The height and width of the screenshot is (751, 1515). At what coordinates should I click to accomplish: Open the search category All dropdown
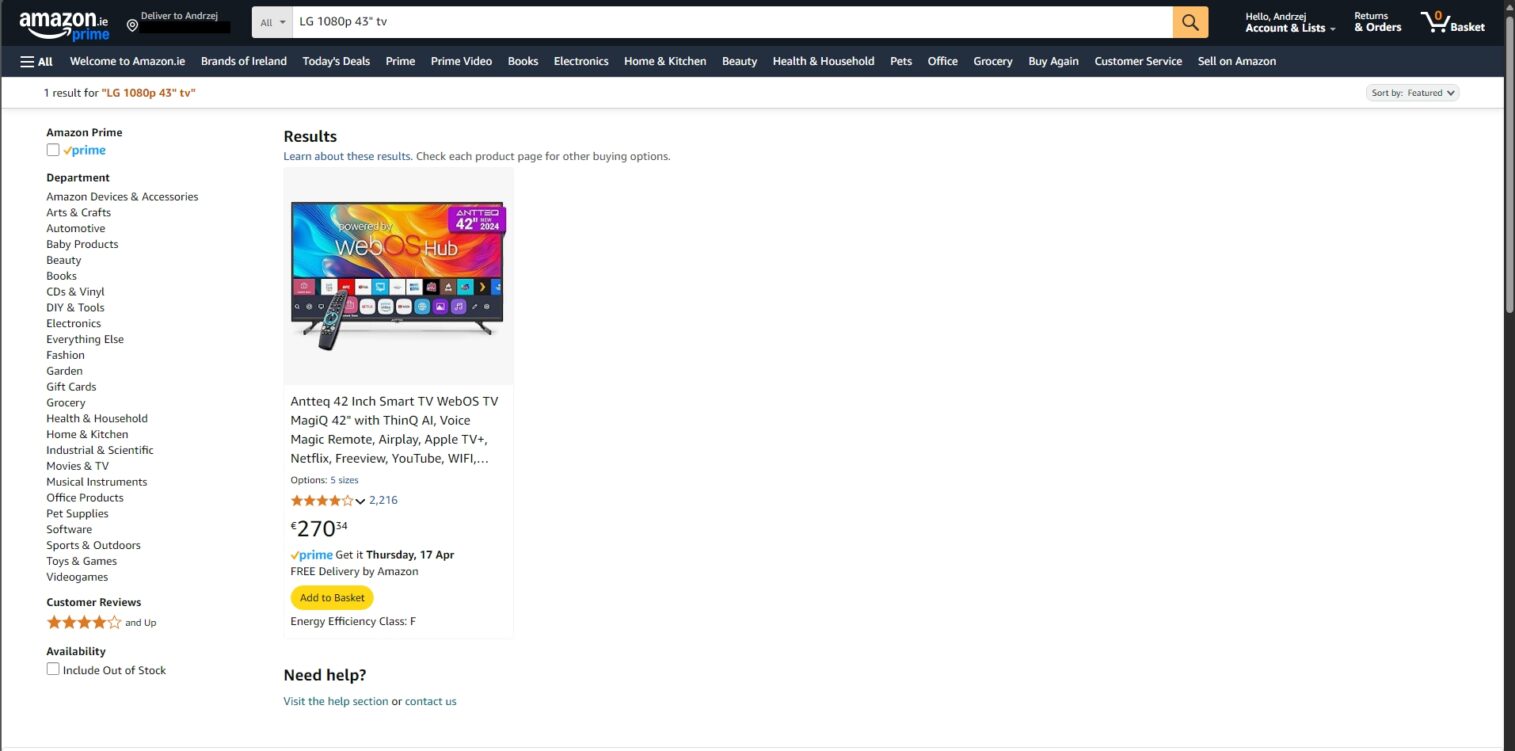click(x=272, y=22)
